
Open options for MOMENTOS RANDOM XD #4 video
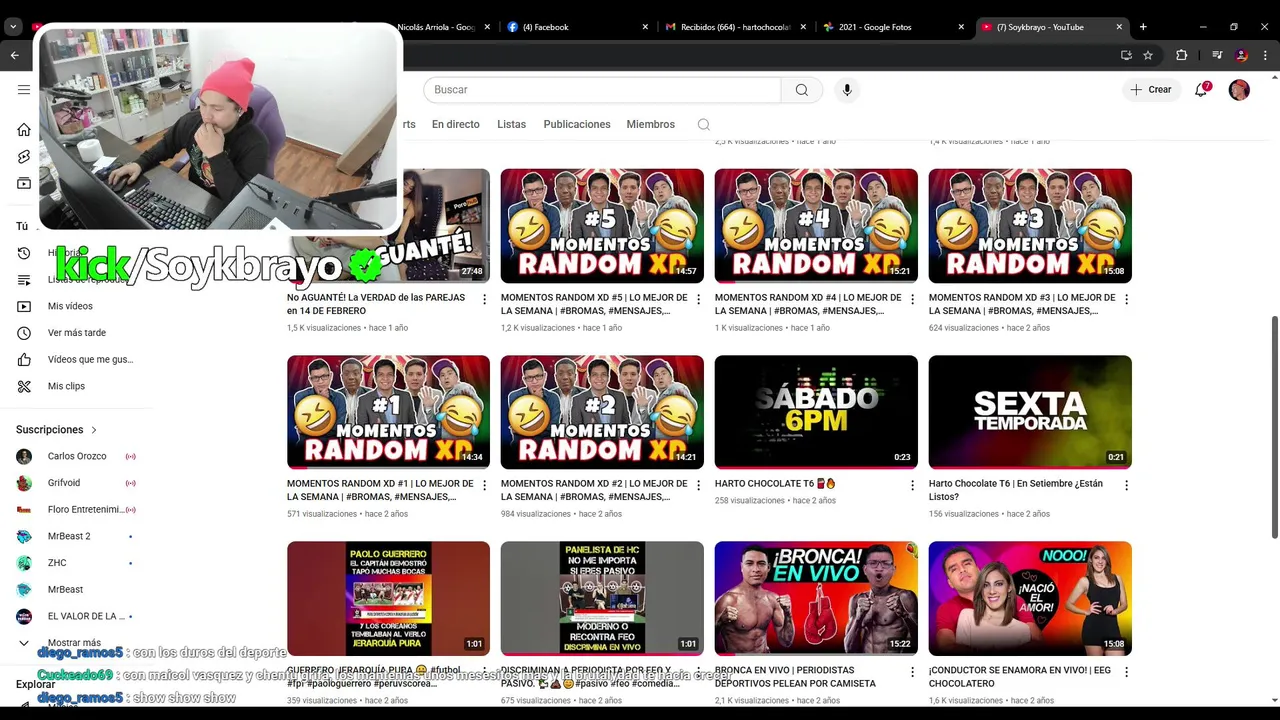coord(912,299)
